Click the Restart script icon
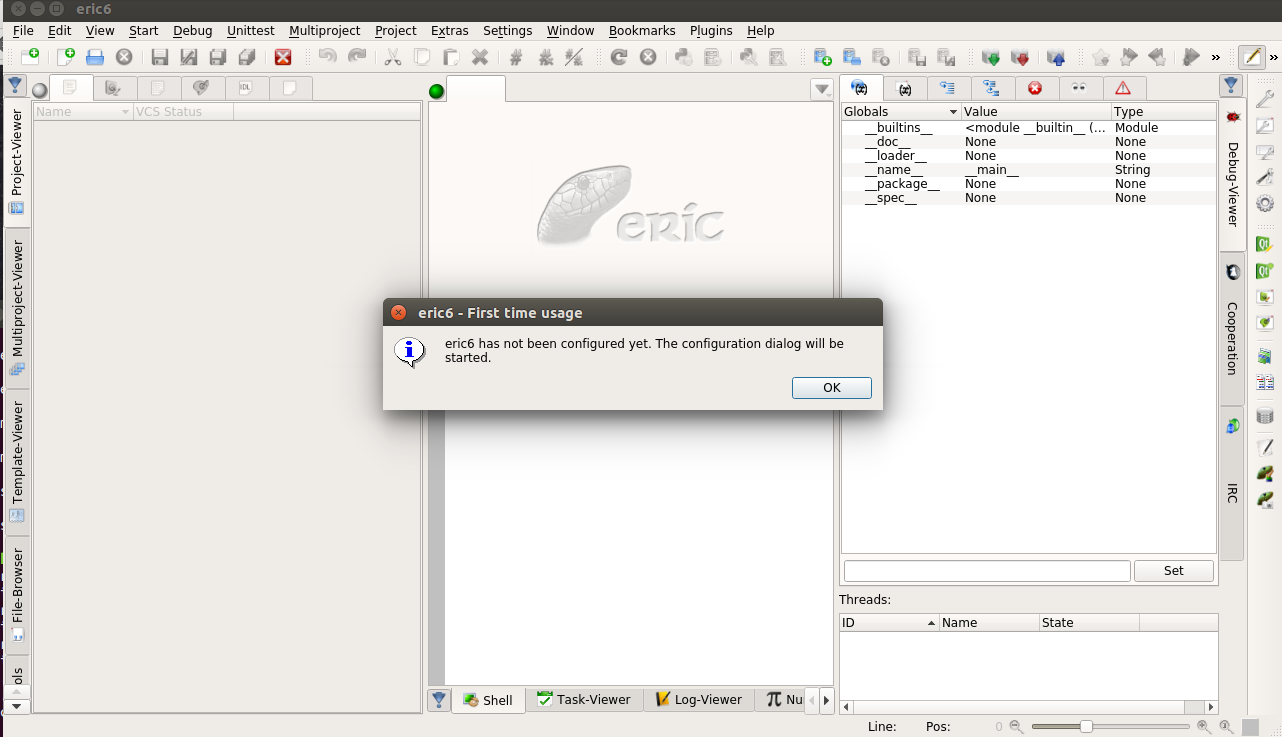The image size is (1282, 737). 619,57
